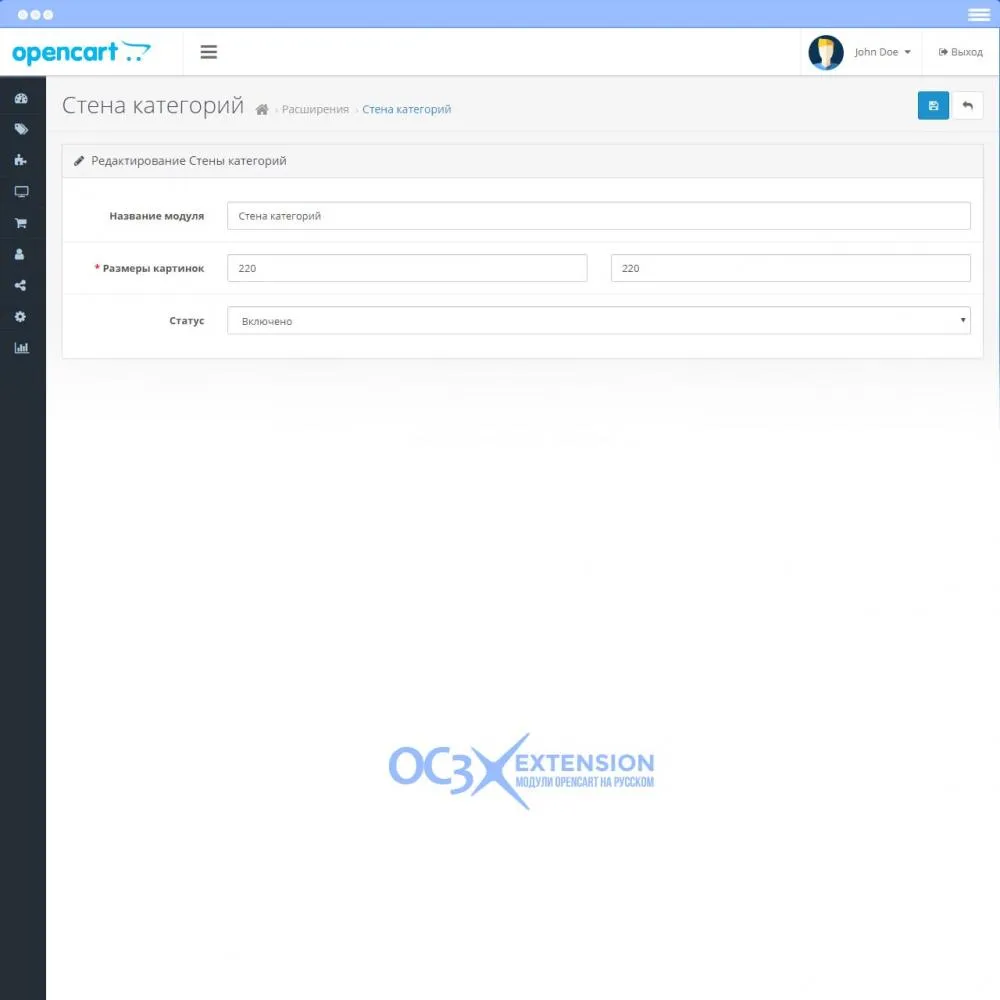Viewport: 1000px width, 1000px height.
Task: Open the Marketing share sidebar icon
Action: click(x=20, y=285)
